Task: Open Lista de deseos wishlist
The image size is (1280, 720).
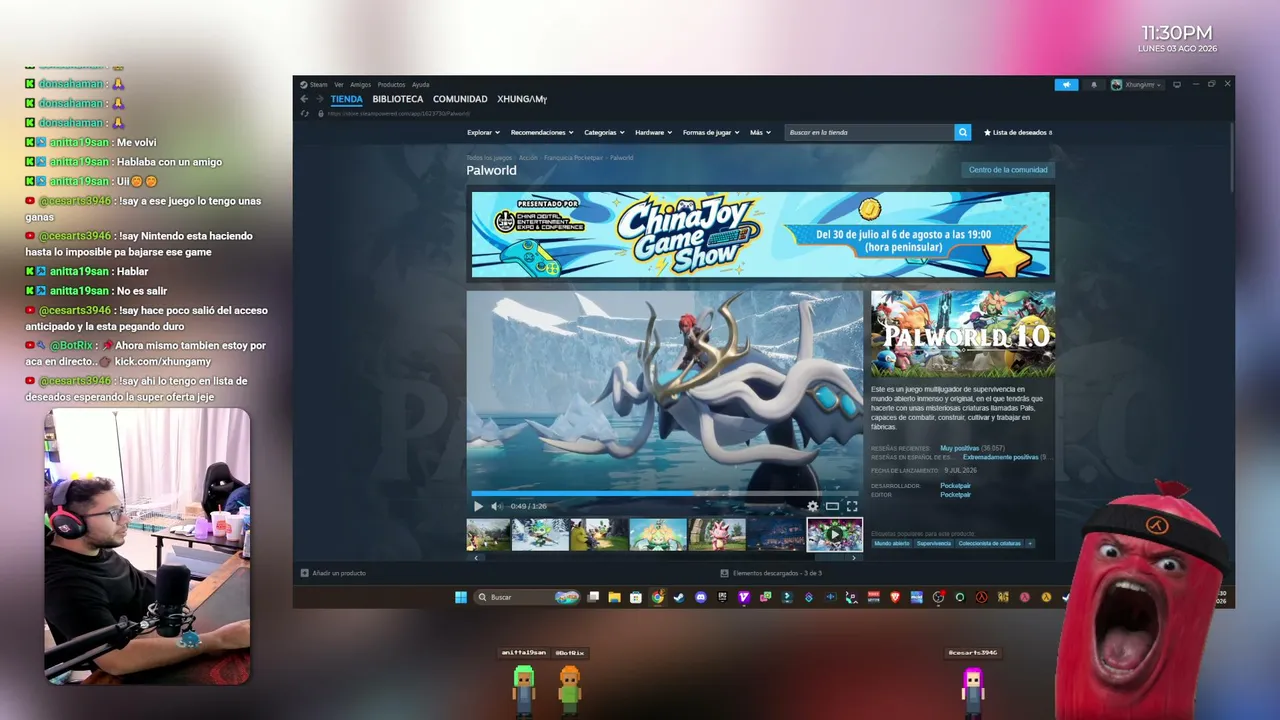Action: [1018, 132]
